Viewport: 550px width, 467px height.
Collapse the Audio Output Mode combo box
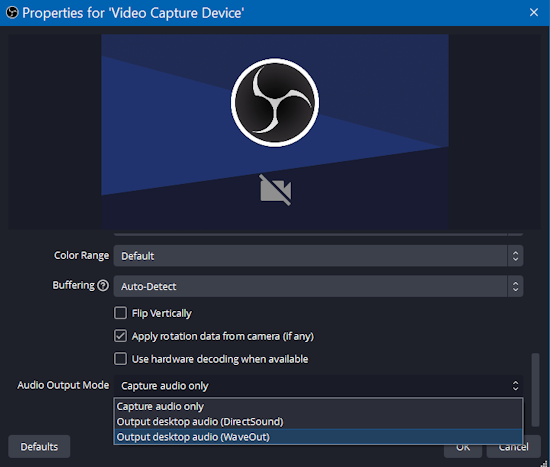point(318,385)
